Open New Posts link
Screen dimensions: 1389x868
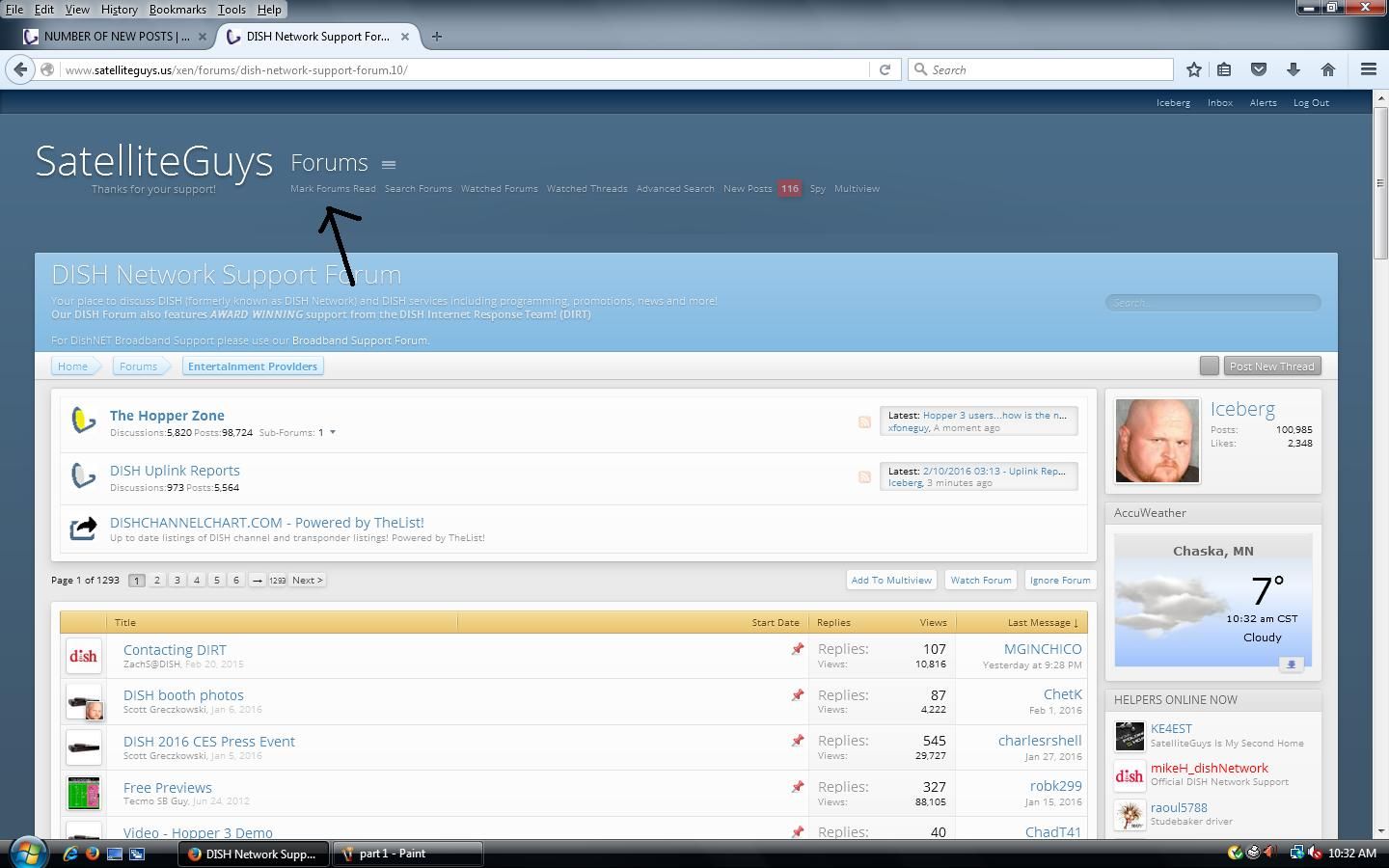click(x=748, y=188)
